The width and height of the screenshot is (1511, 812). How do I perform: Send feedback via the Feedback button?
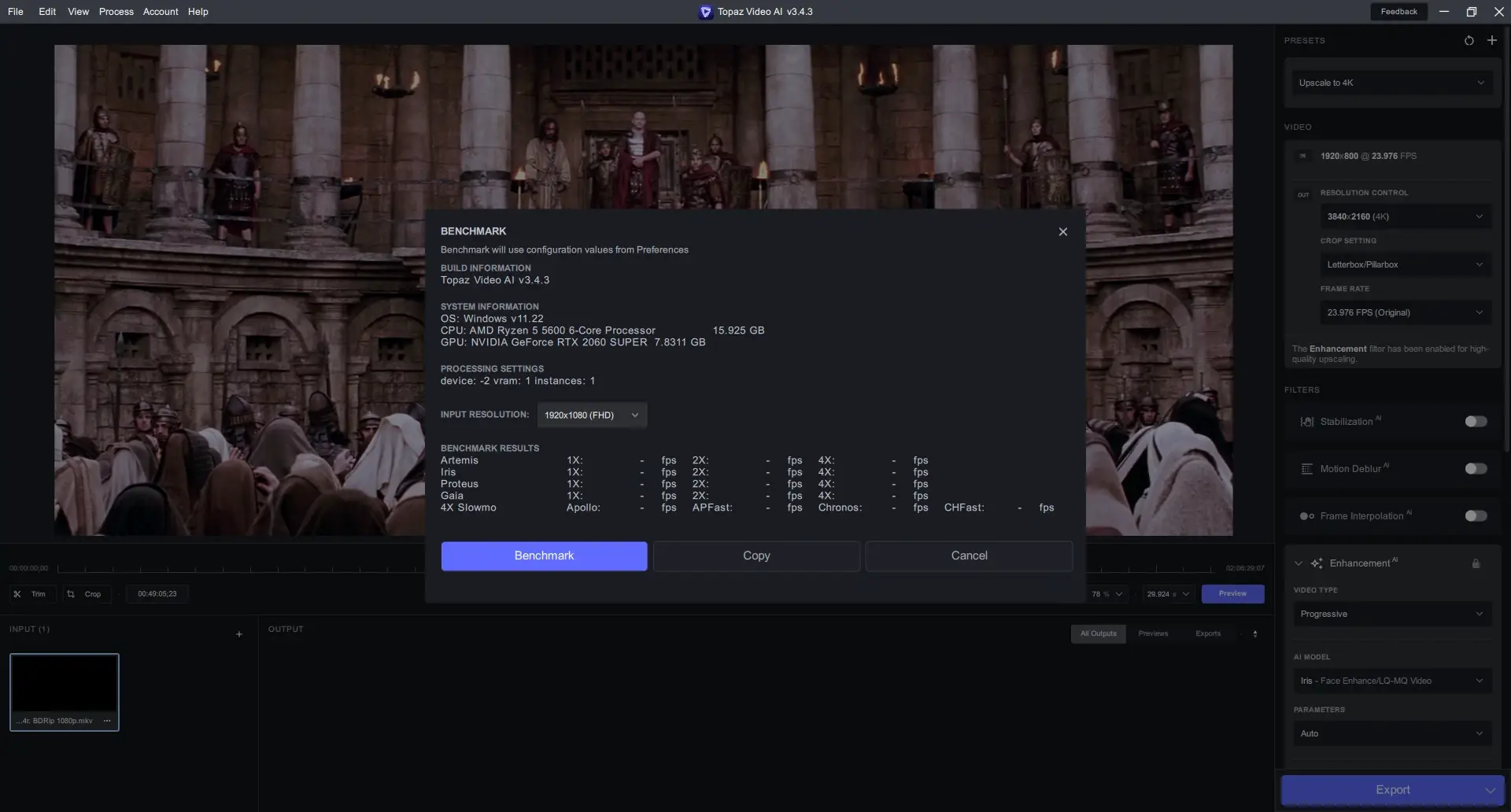pyautogui.click(x=1398, y=12)
